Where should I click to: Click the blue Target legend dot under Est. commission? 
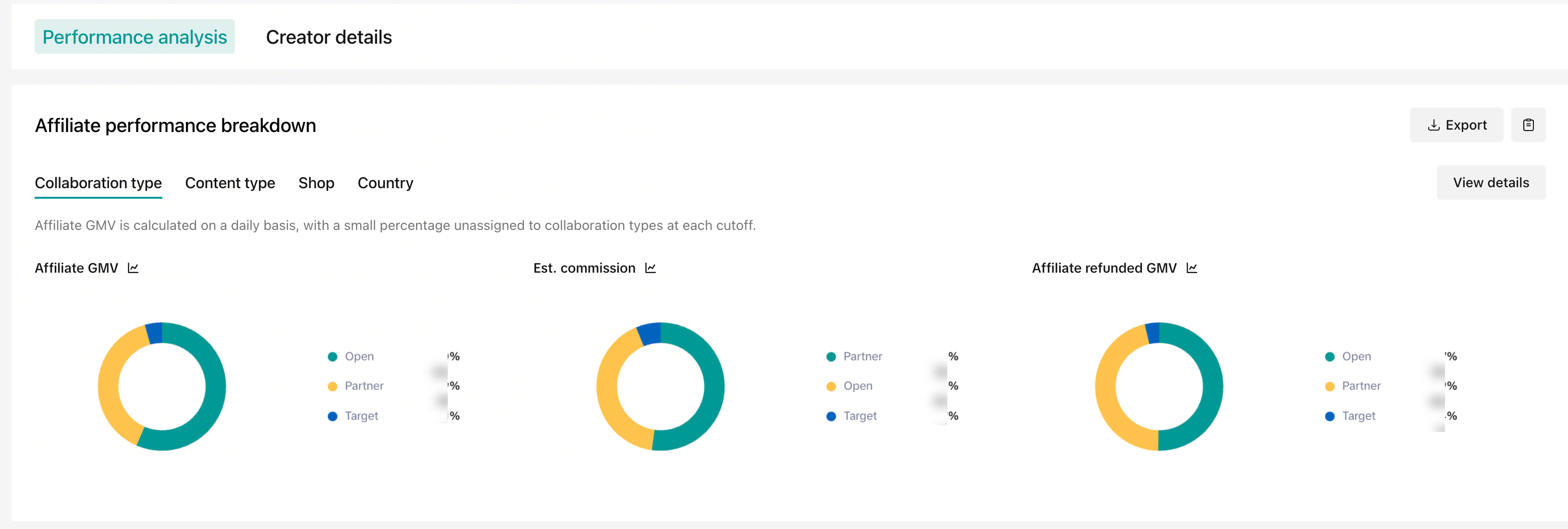point(831,417)
